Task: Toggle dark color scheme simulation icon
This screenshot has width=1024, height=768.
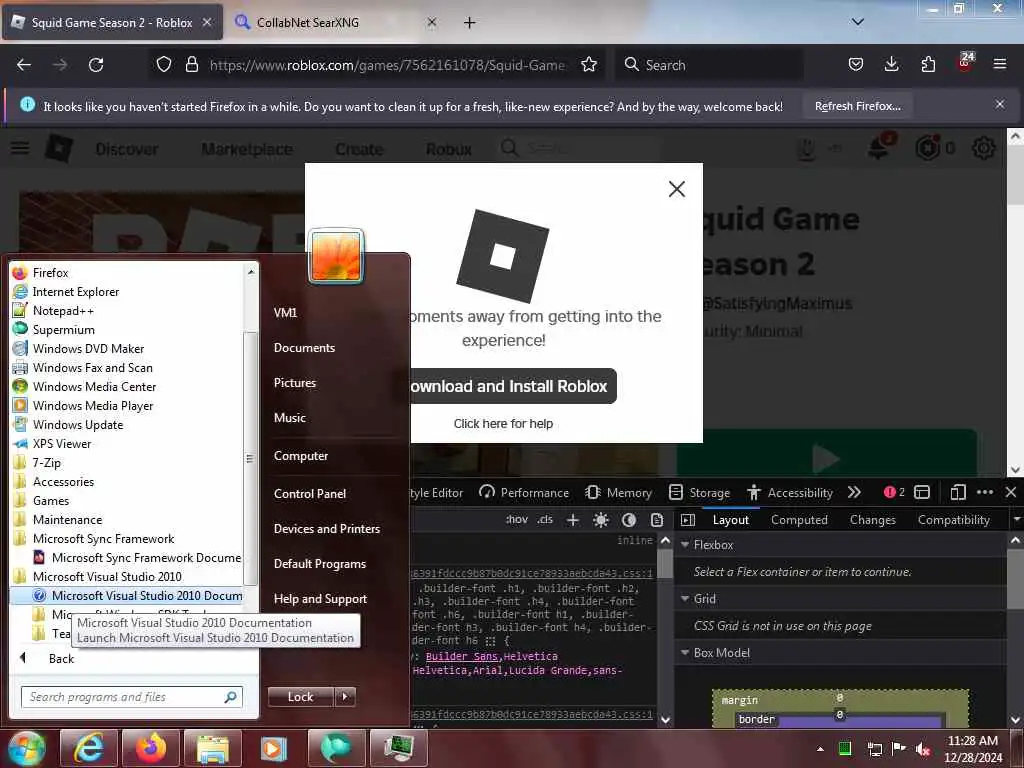Action: pos(629,520)
